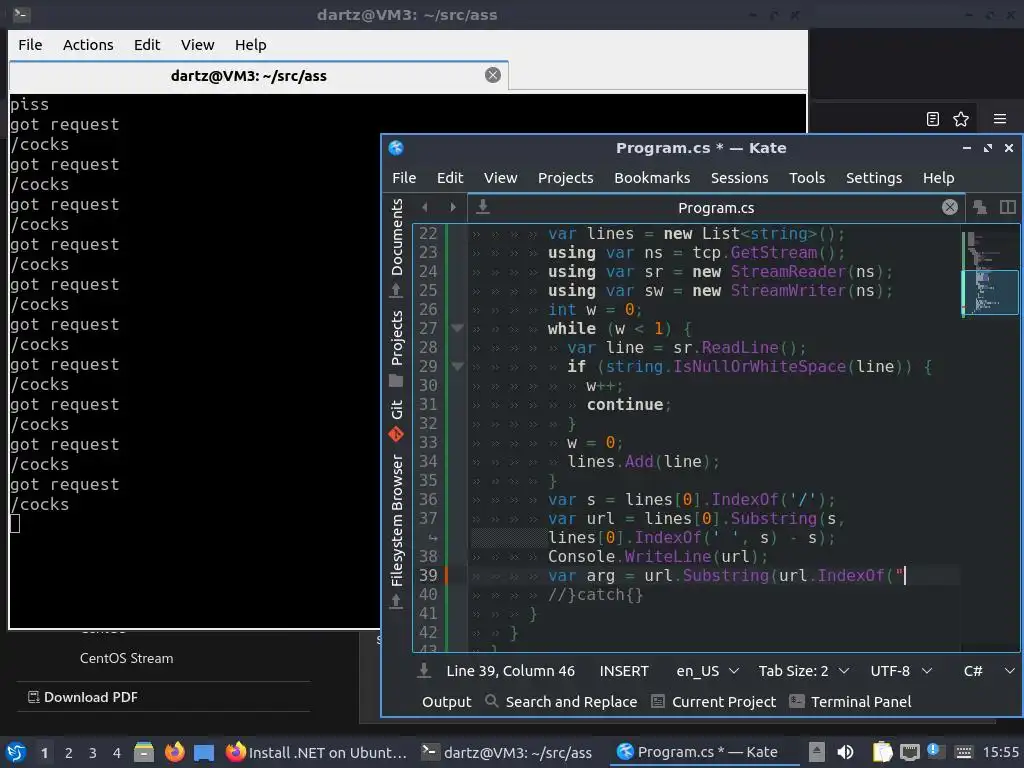Open the volume control in the system tray
Viewport: 1024px width, 768px height.
coord(845,752)
